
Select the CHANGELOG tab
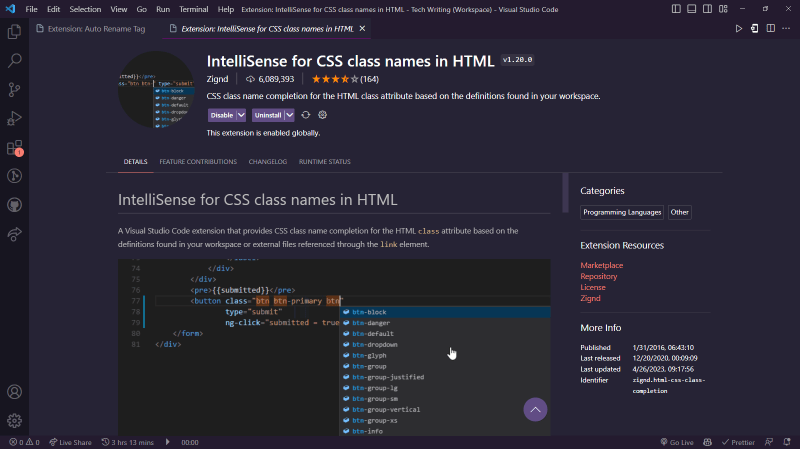(268, 162)
